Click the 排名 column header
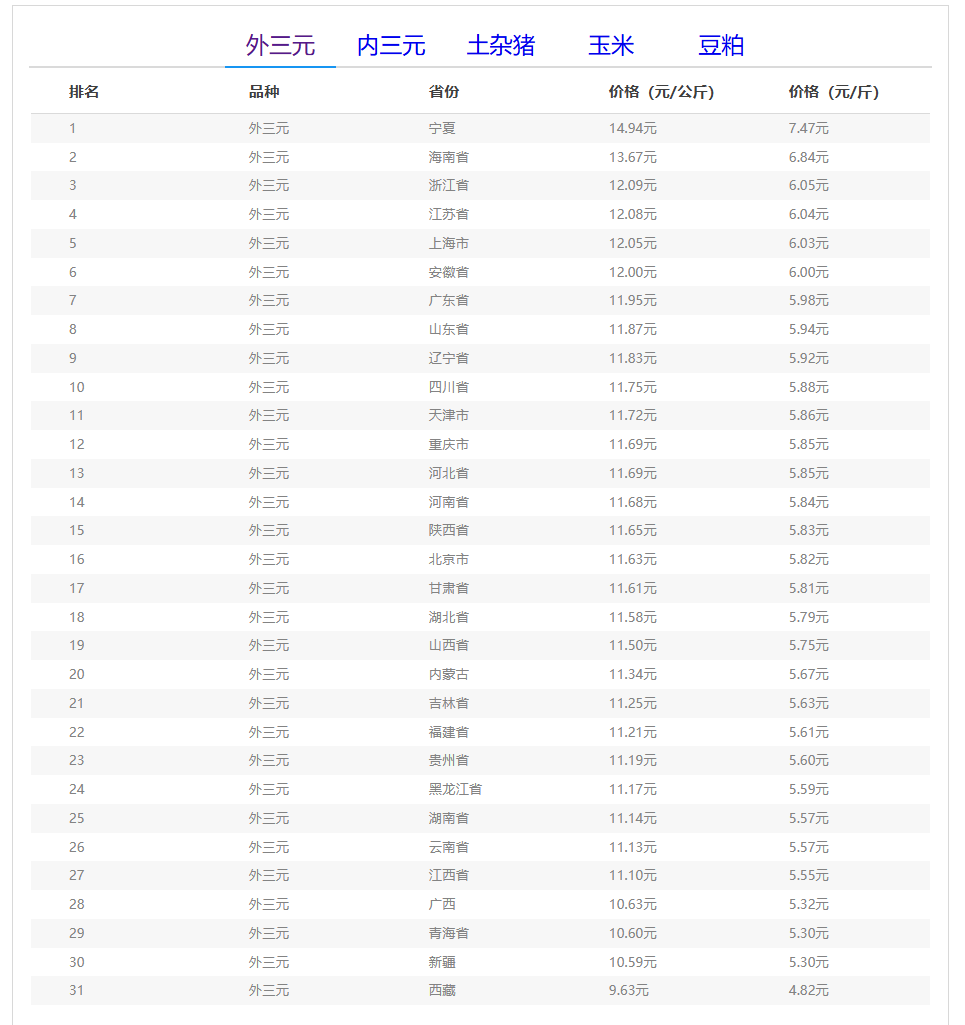 84,92
